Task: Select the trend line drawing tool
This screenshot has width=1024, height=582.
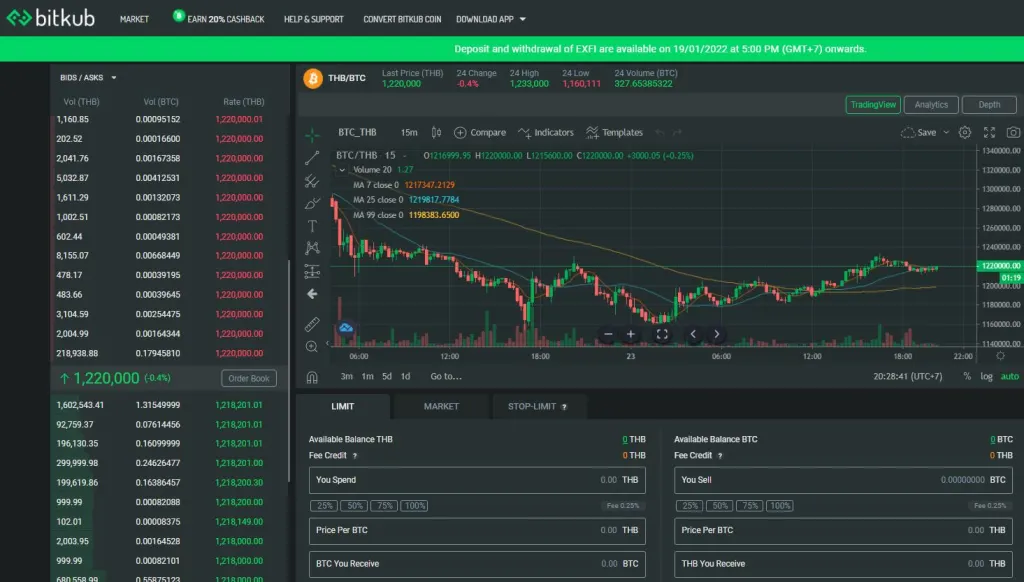Action: (x=312, y=157)
